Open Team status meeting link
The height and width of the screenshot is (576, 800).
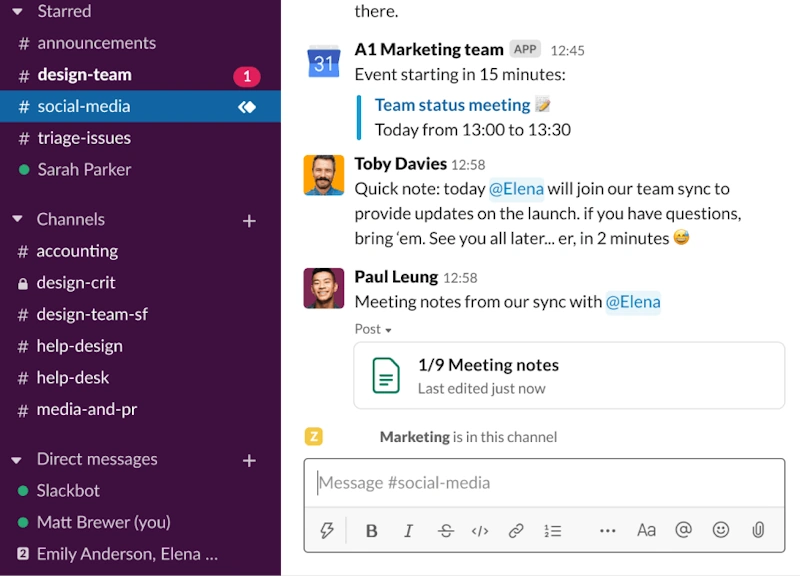pos(452,105)
